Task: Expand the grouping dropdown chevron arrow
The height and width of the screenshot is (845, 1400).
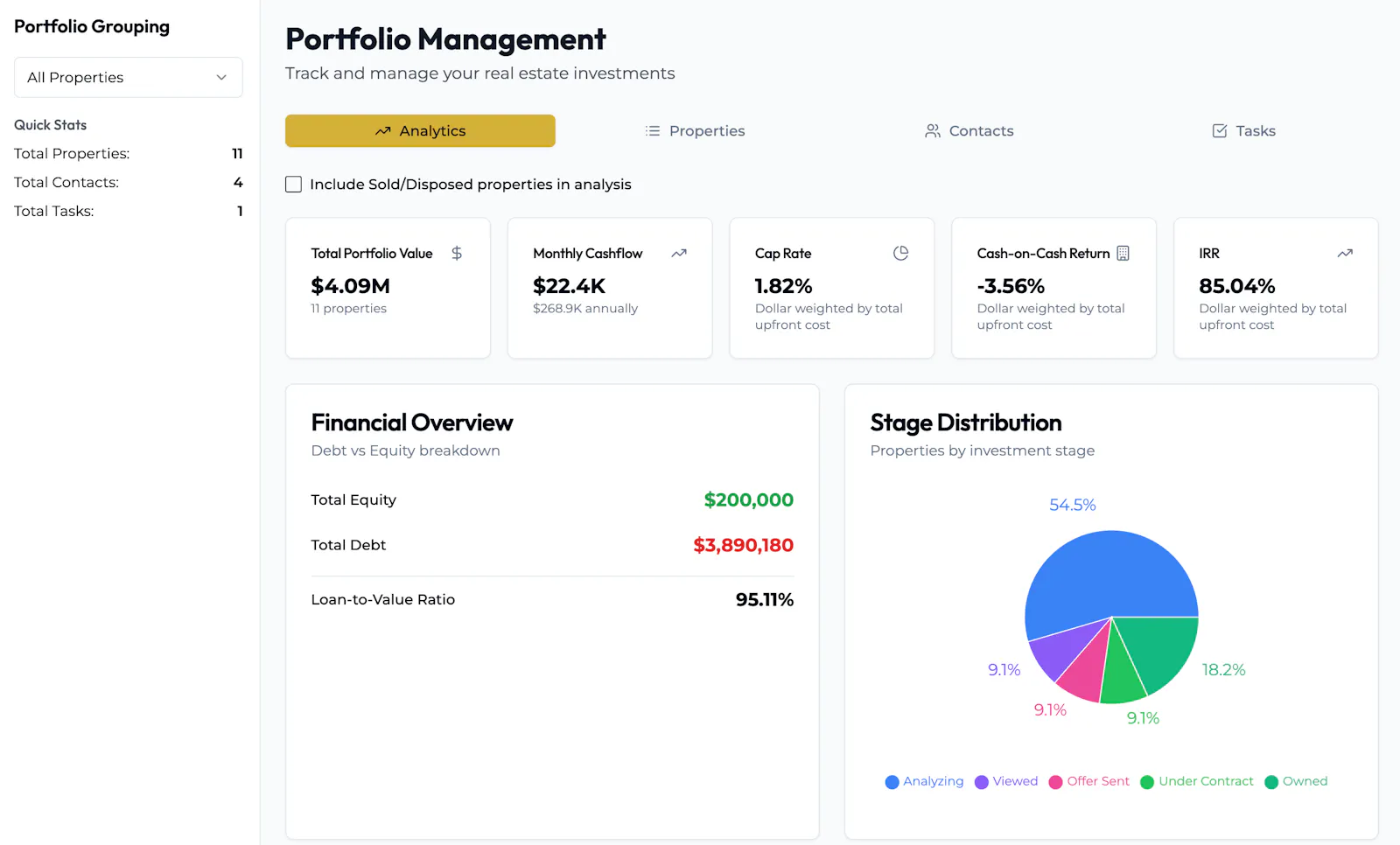Action: tap(221, 77)
